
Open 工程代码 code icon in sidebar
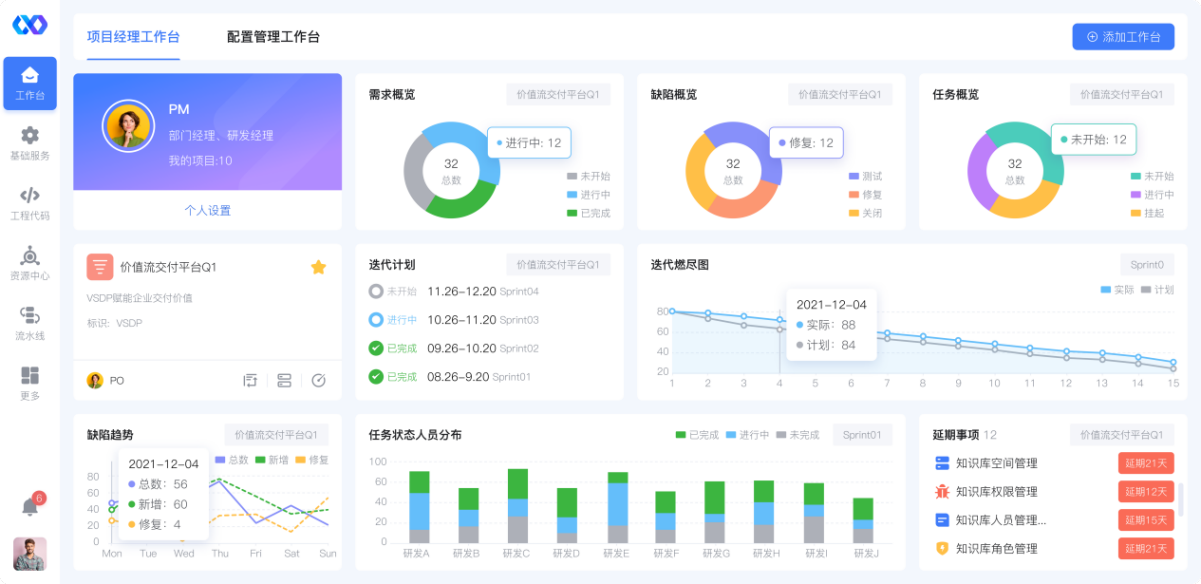[30, 195]
